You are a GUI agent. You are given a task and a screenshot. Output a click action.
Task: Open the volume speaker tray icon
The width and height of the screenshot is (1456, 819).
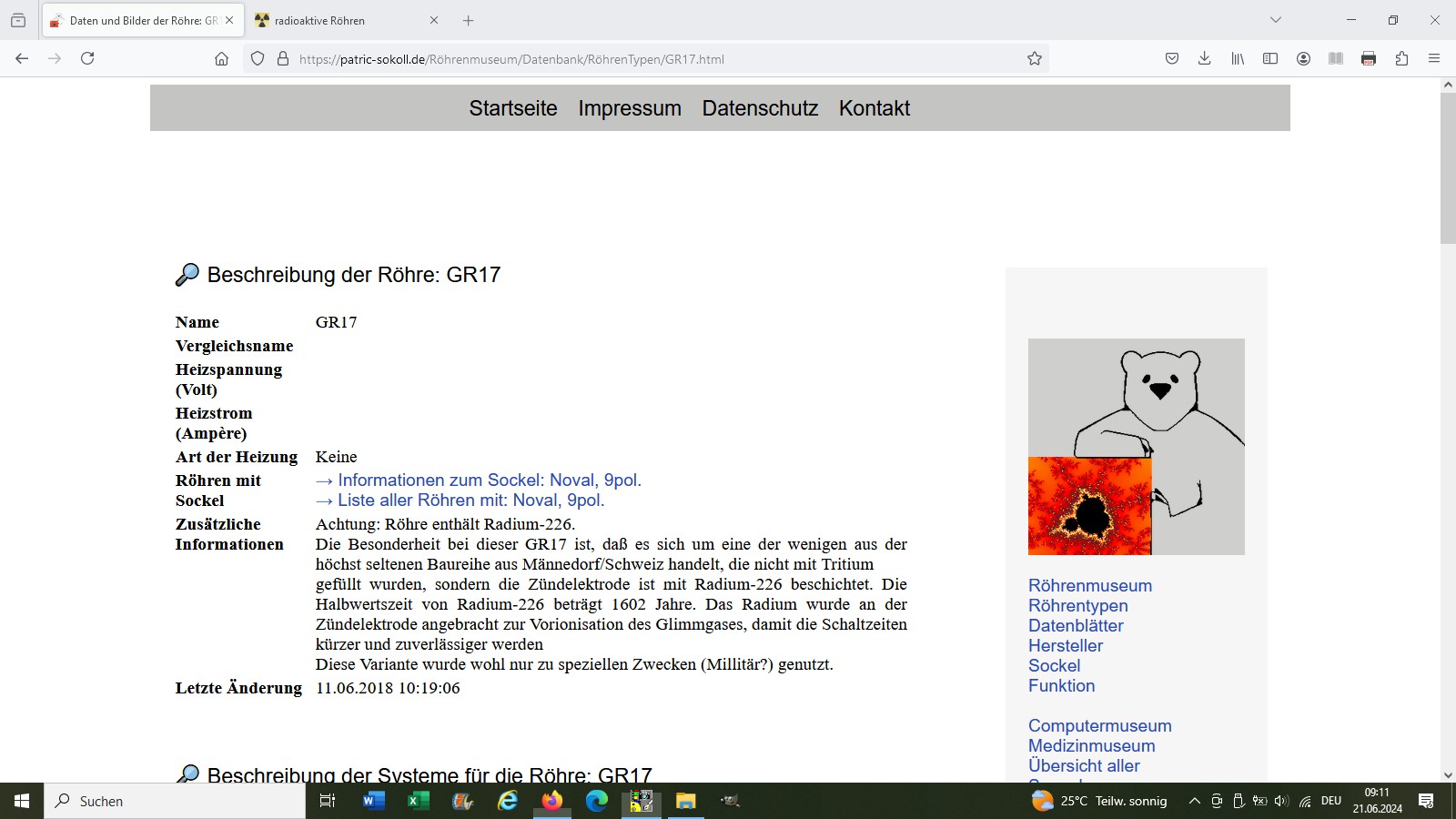[x=1281, y=801]
